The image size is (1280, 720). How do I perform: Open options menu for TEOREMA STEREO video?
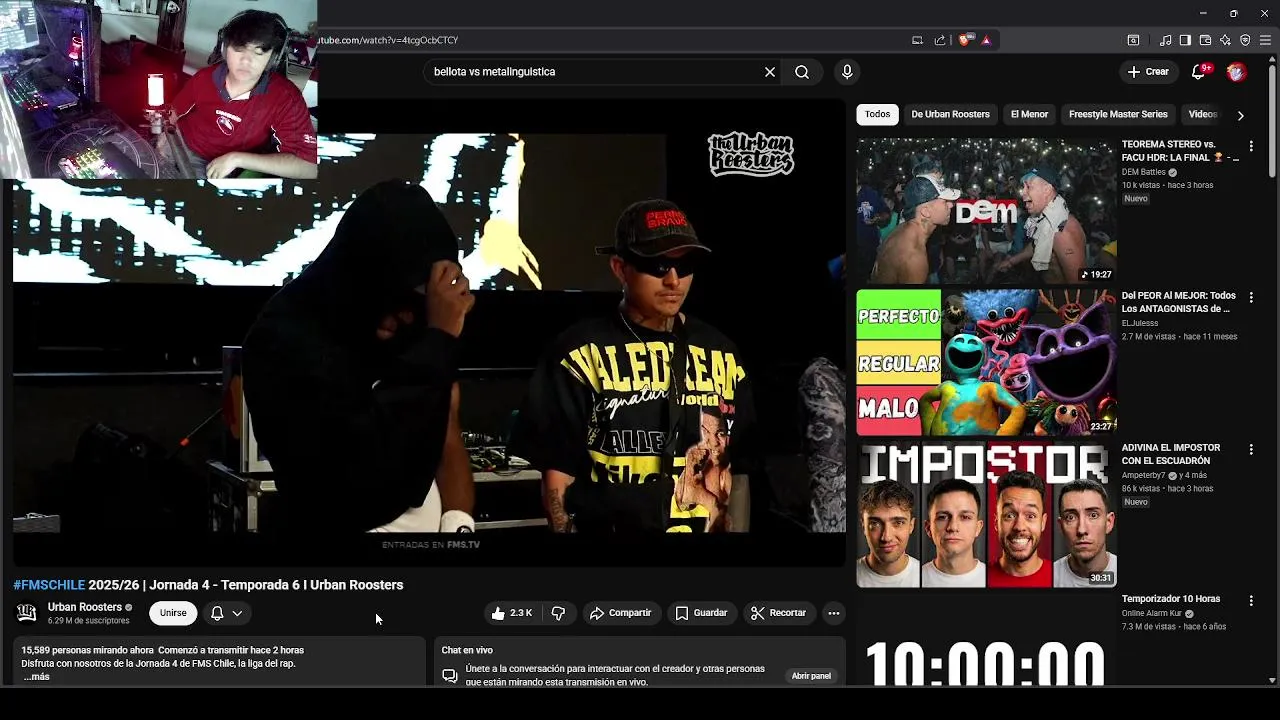(x=1251, y=146)
